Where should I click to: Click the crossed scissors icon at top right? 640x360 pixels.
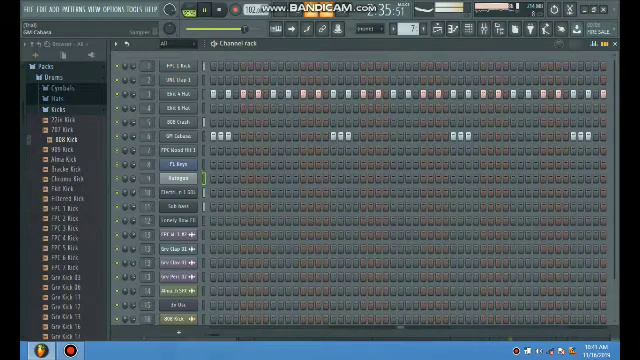point(570,9)
